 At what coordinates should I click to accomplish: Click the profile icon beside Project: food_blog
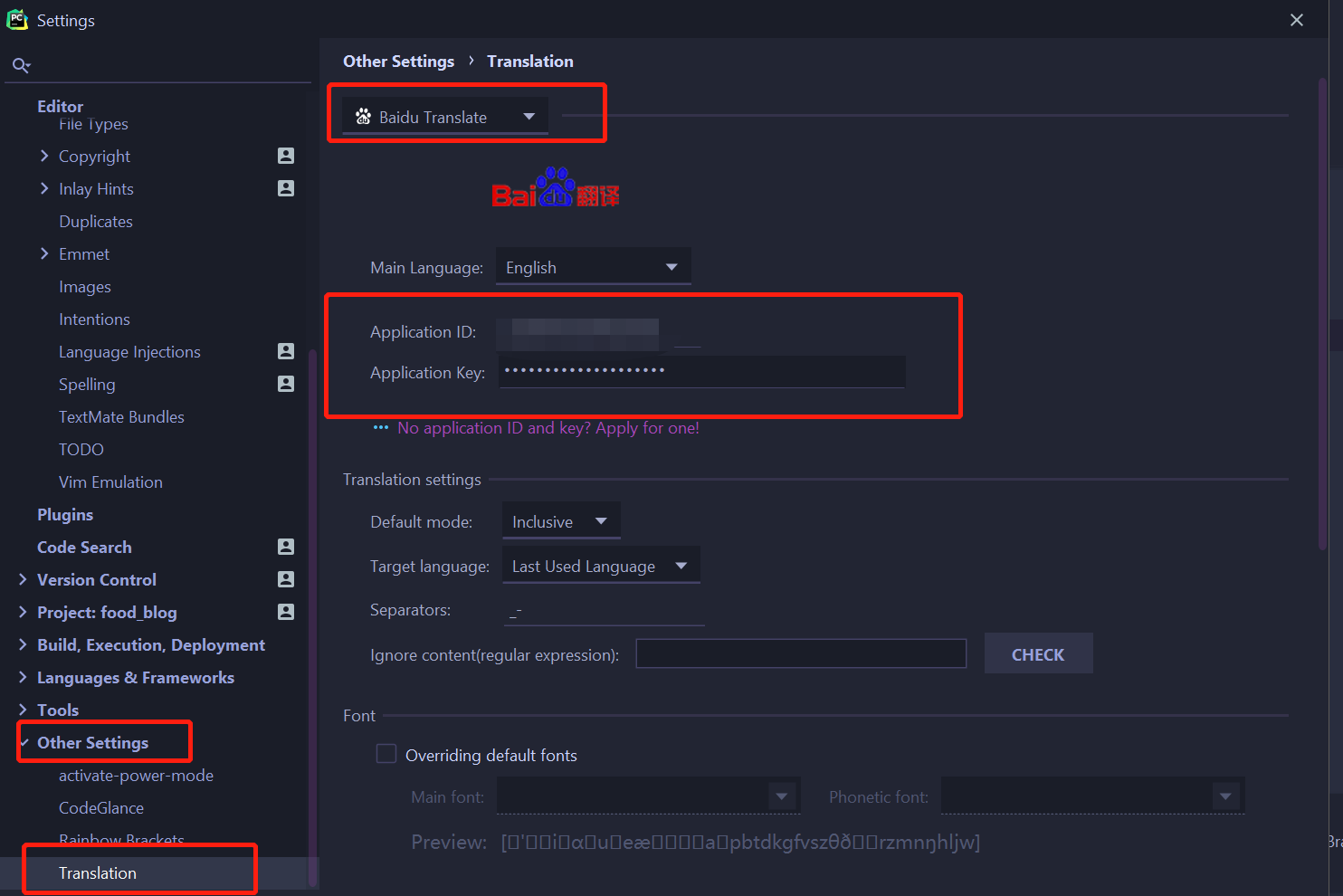click(x=286, y=612)
